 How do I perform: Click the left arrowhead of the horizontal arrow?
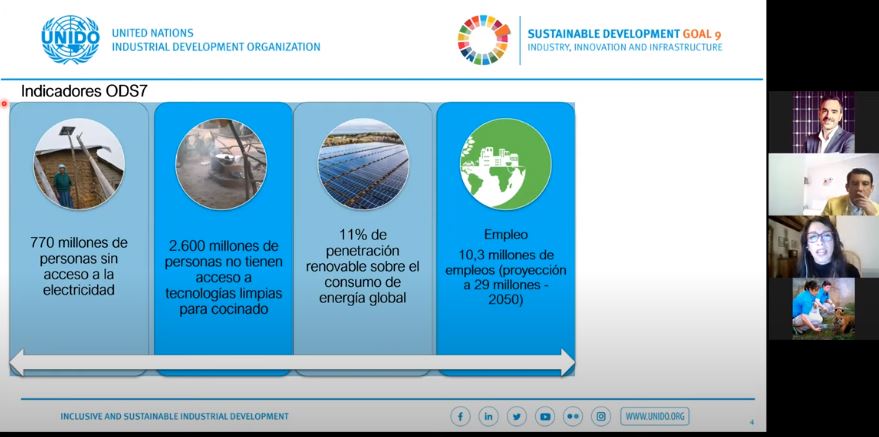pos(18,362)
